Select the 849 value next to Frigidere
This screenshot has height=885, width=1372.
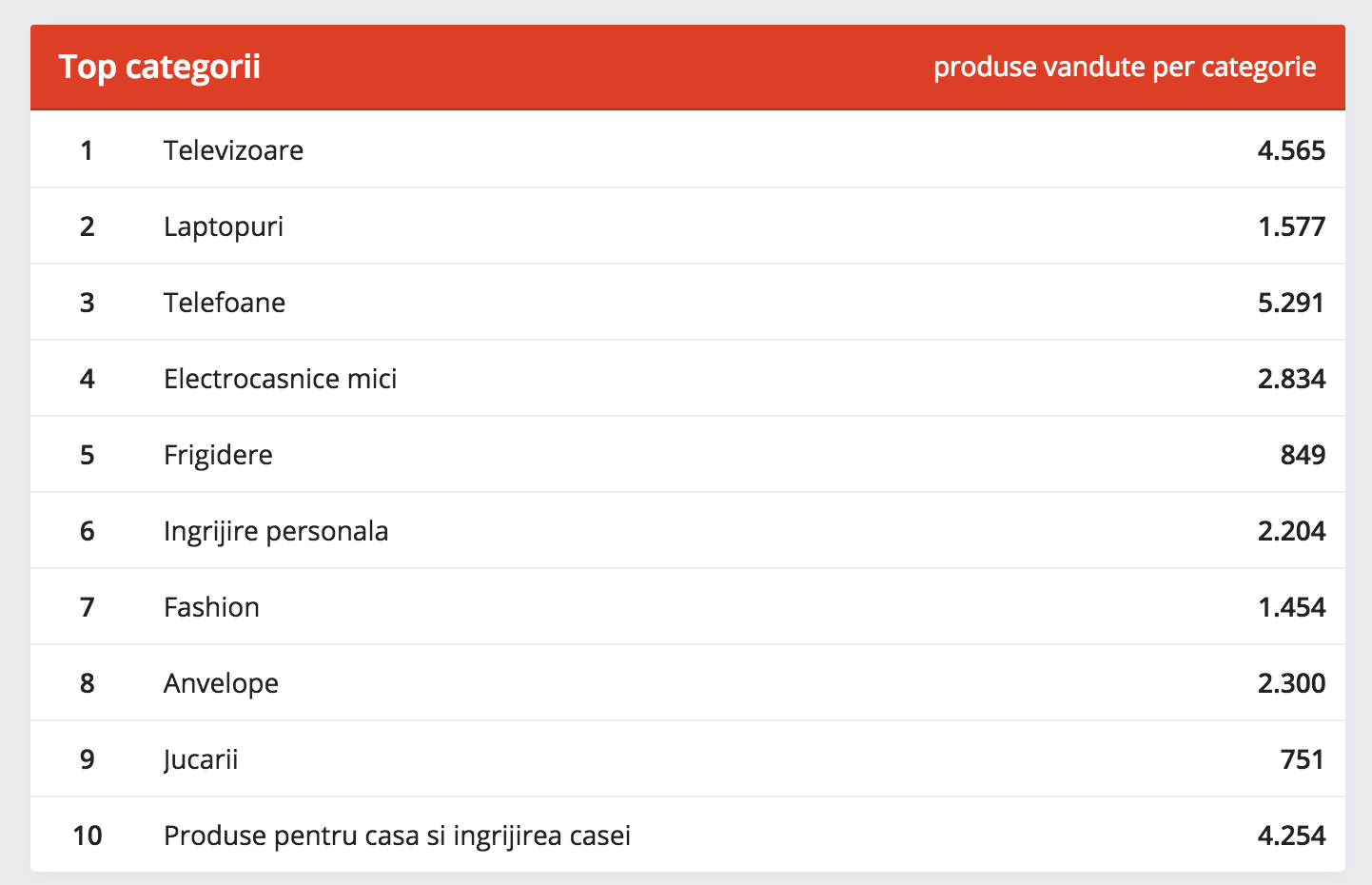1302,455
